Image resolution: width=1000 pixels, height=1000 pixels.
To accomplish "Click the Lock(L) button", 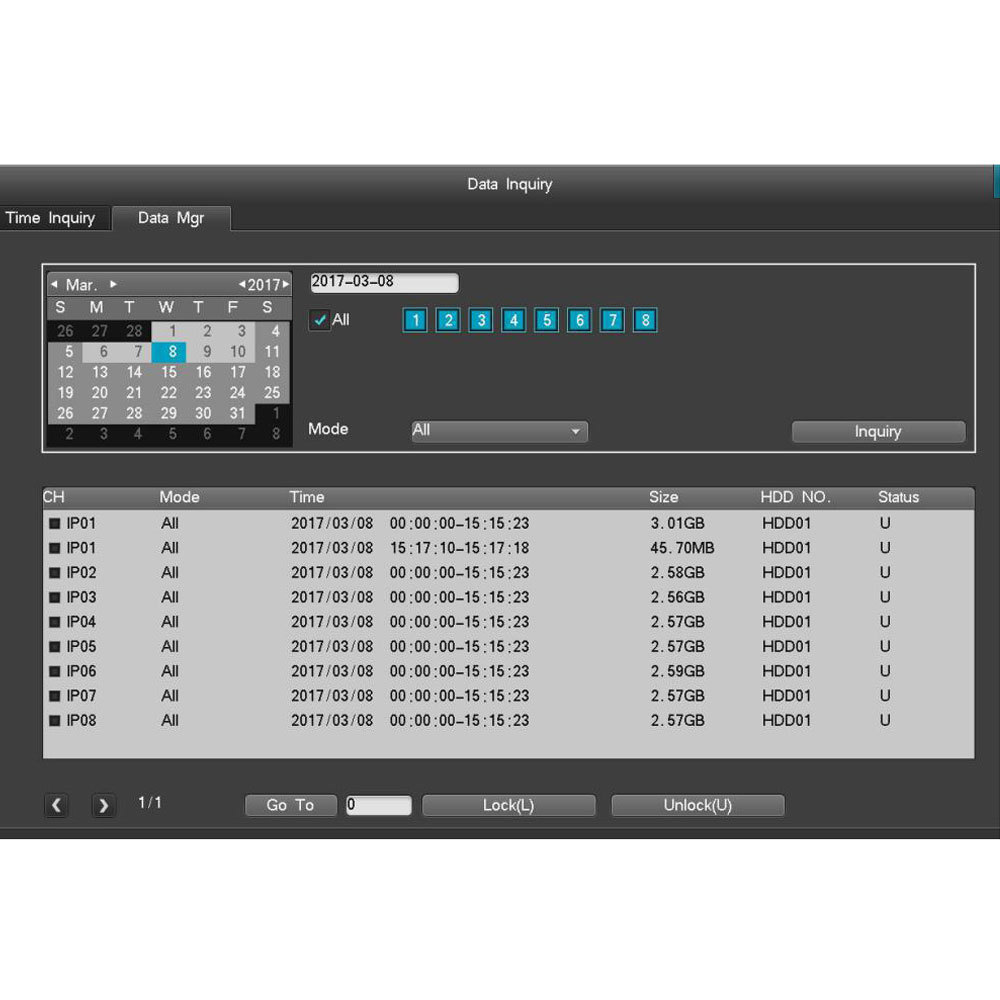I will (508, 805).
